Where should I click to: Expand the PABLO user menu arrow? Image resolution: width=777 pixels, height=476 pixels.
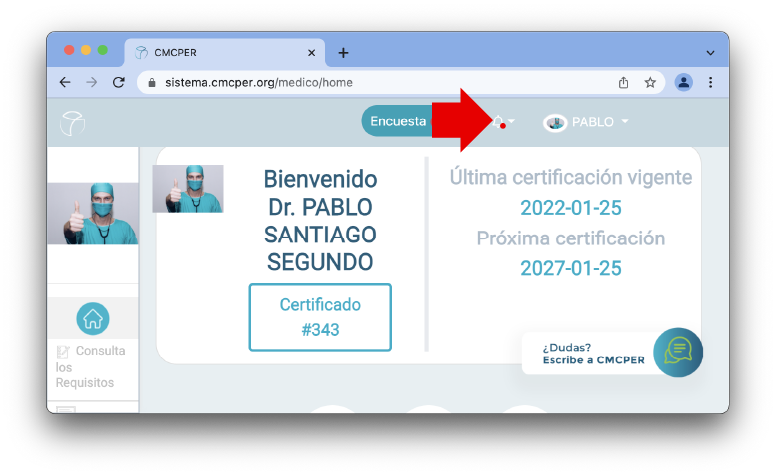625,121
